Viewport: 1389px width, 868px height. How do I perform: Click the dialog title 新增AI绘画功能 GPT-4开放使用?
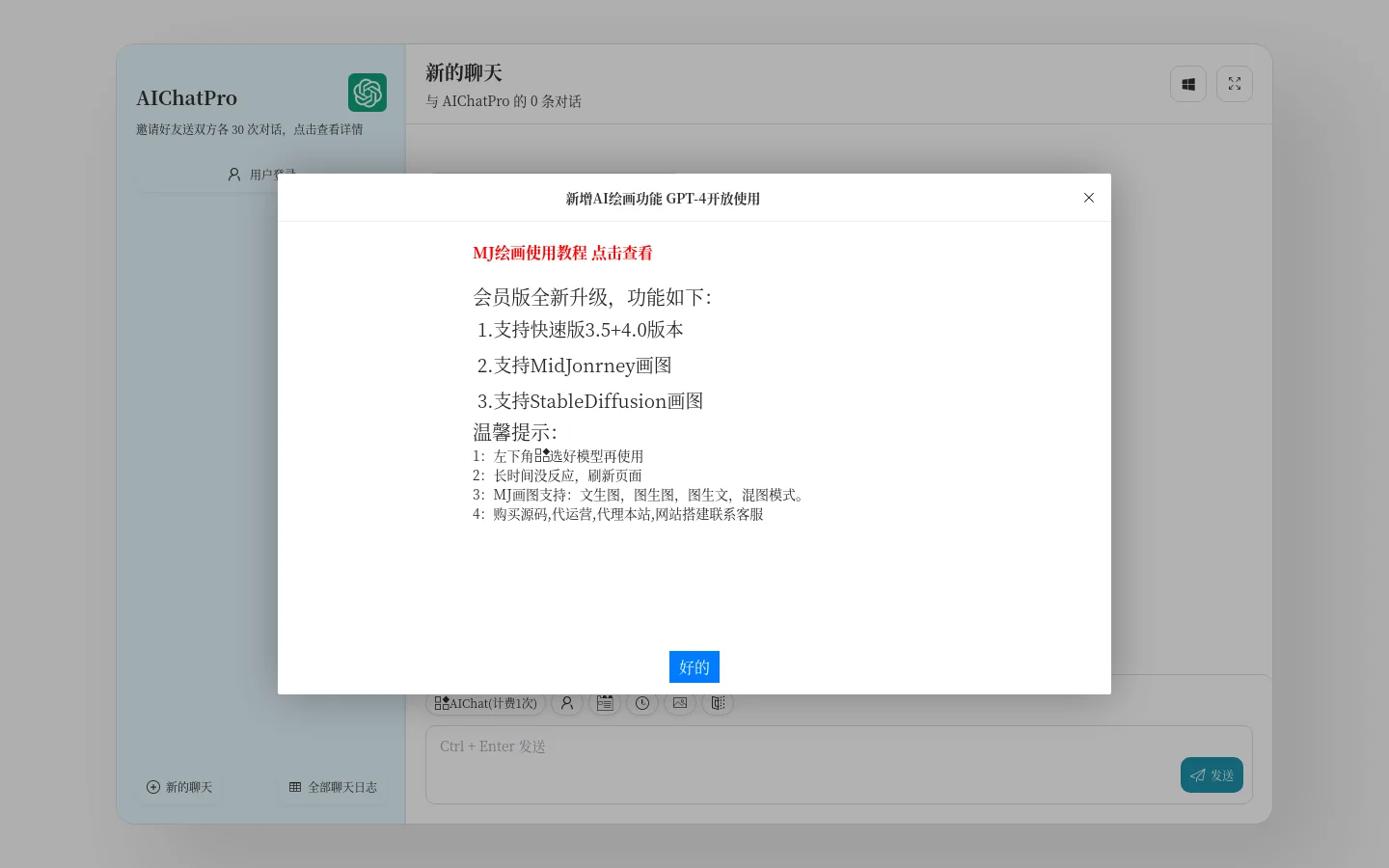(x=663, y=199)
